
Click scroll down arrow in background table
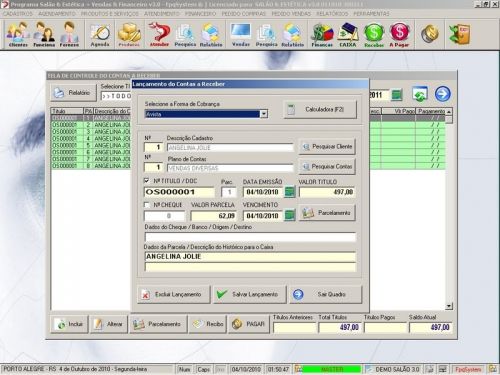coord(449,306)
